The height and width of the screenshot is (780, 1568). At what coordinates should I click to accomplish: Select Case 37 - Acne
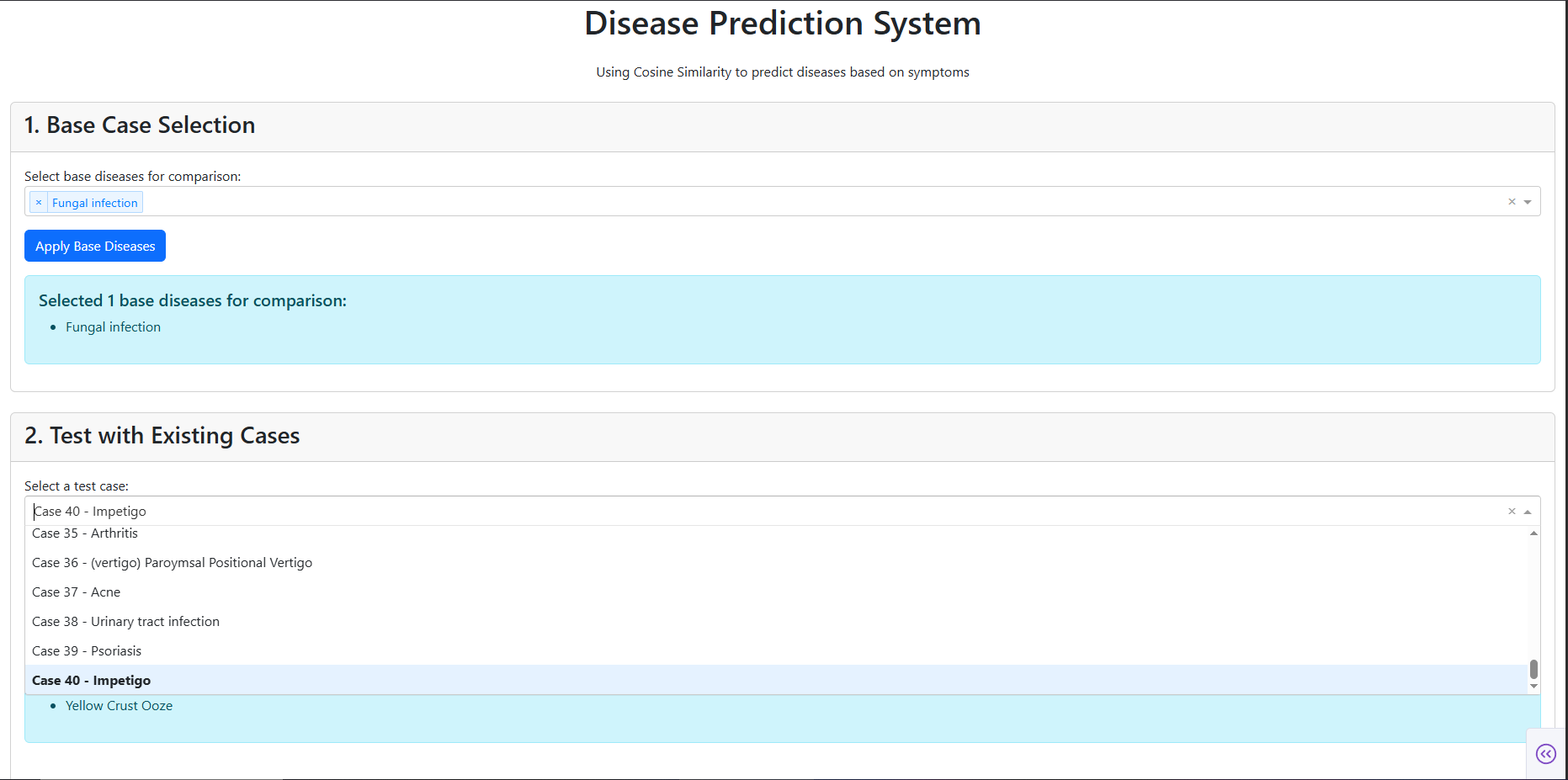pos(776,592)
